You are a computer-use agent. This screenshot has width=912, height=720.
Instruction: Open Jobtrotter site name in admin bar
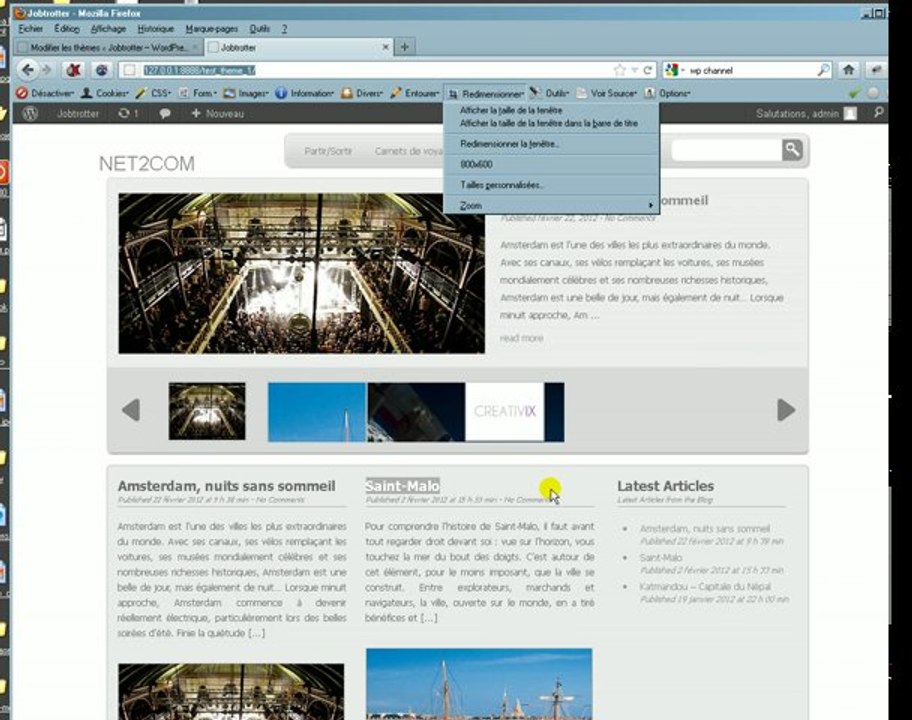(77, 113)
